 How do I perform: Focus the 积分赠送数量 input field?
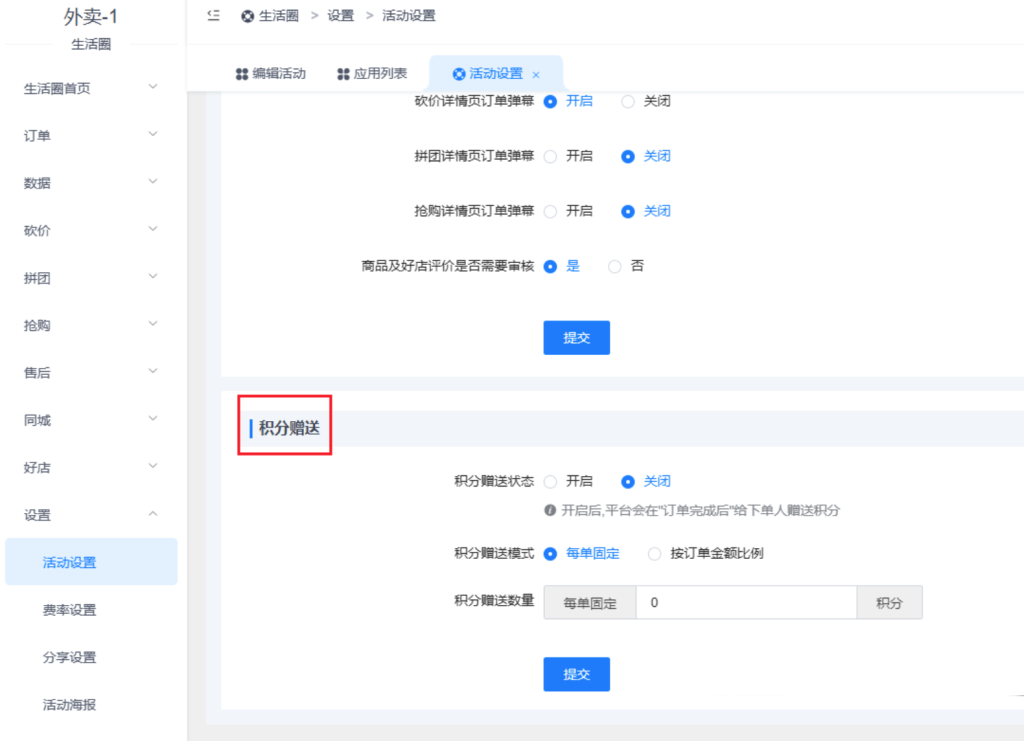point(745,603)
